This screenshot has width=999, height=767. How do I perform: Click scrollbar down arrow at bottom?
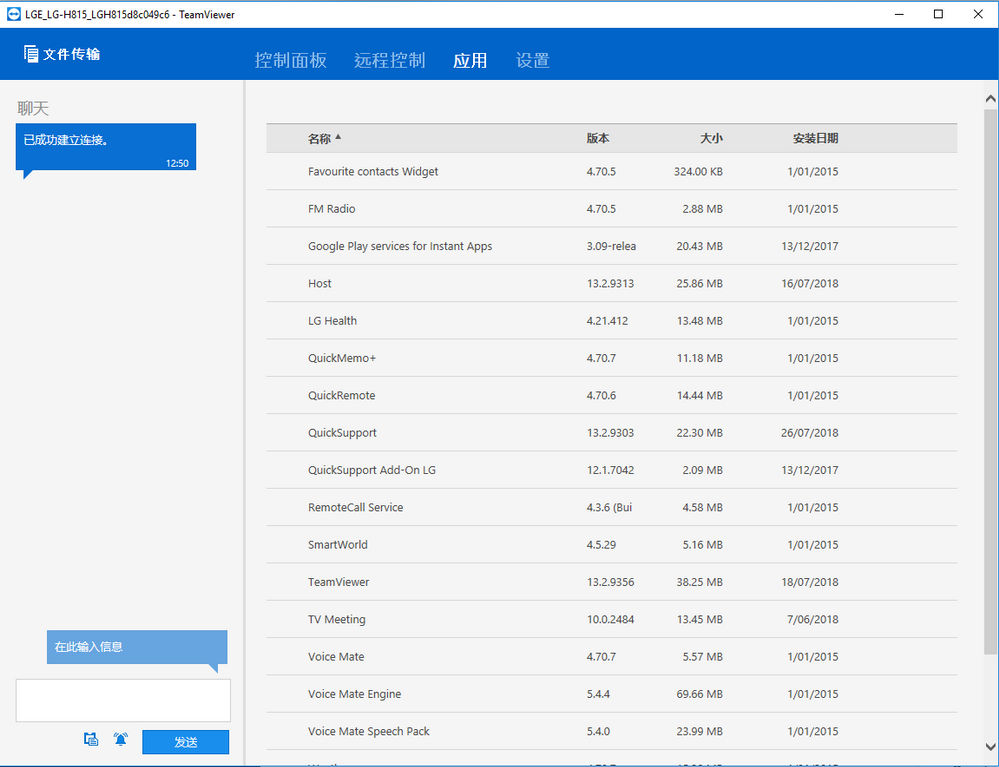990,746
